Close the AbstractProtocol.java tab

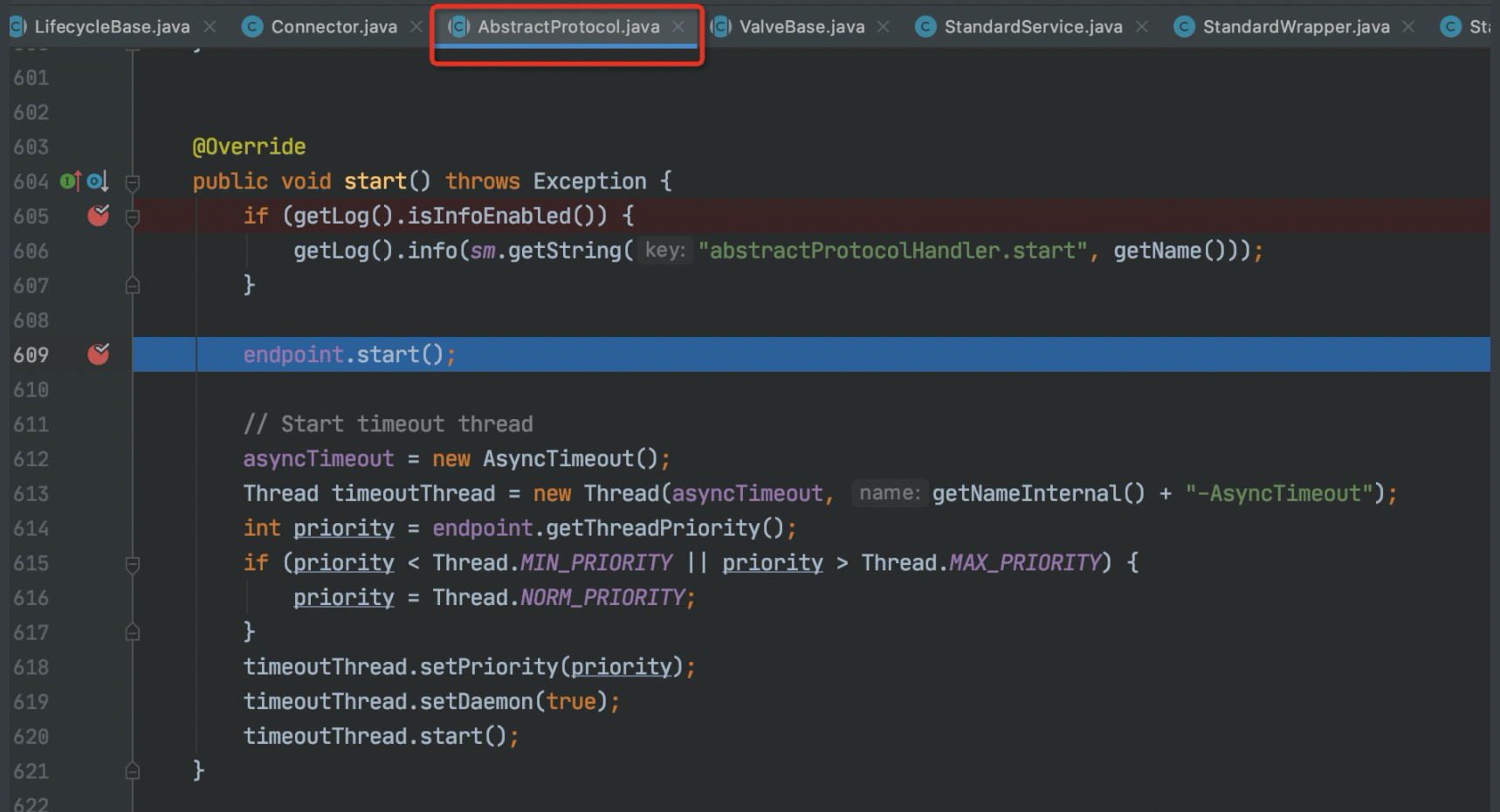pos(678,27)
